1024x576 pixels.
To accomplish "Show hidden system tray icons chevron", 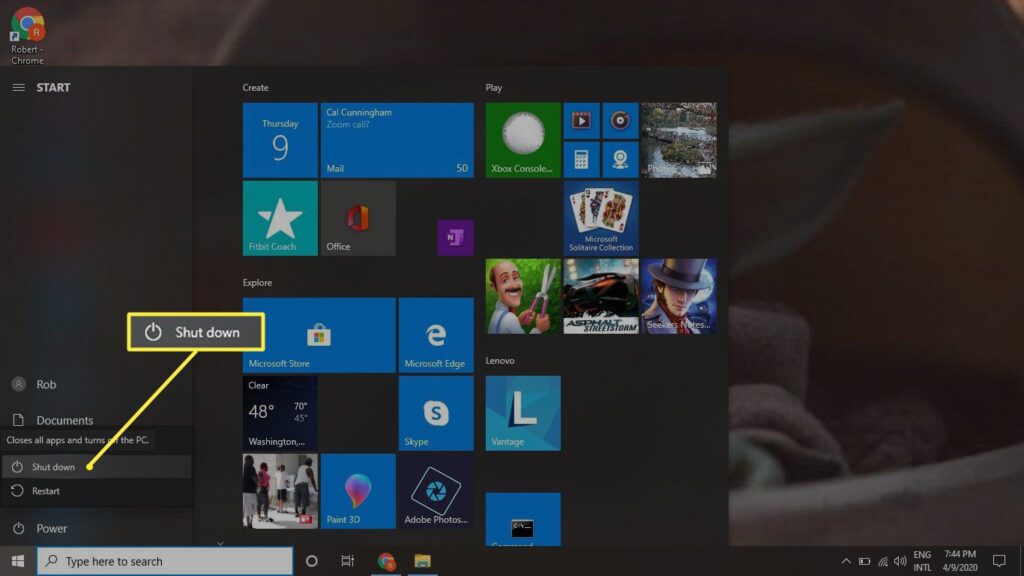I will [x=846, y=561].
